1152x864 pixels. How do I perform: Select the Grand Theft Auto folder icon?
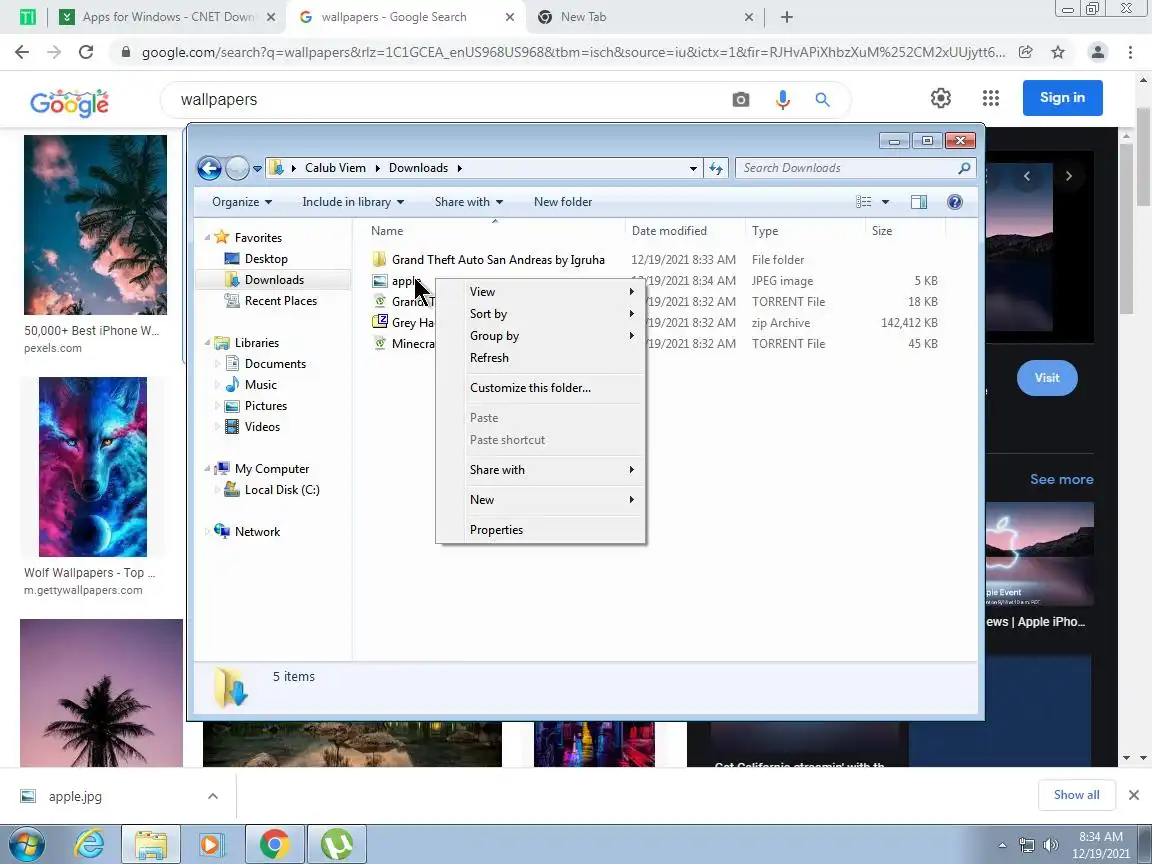point(379,259)
